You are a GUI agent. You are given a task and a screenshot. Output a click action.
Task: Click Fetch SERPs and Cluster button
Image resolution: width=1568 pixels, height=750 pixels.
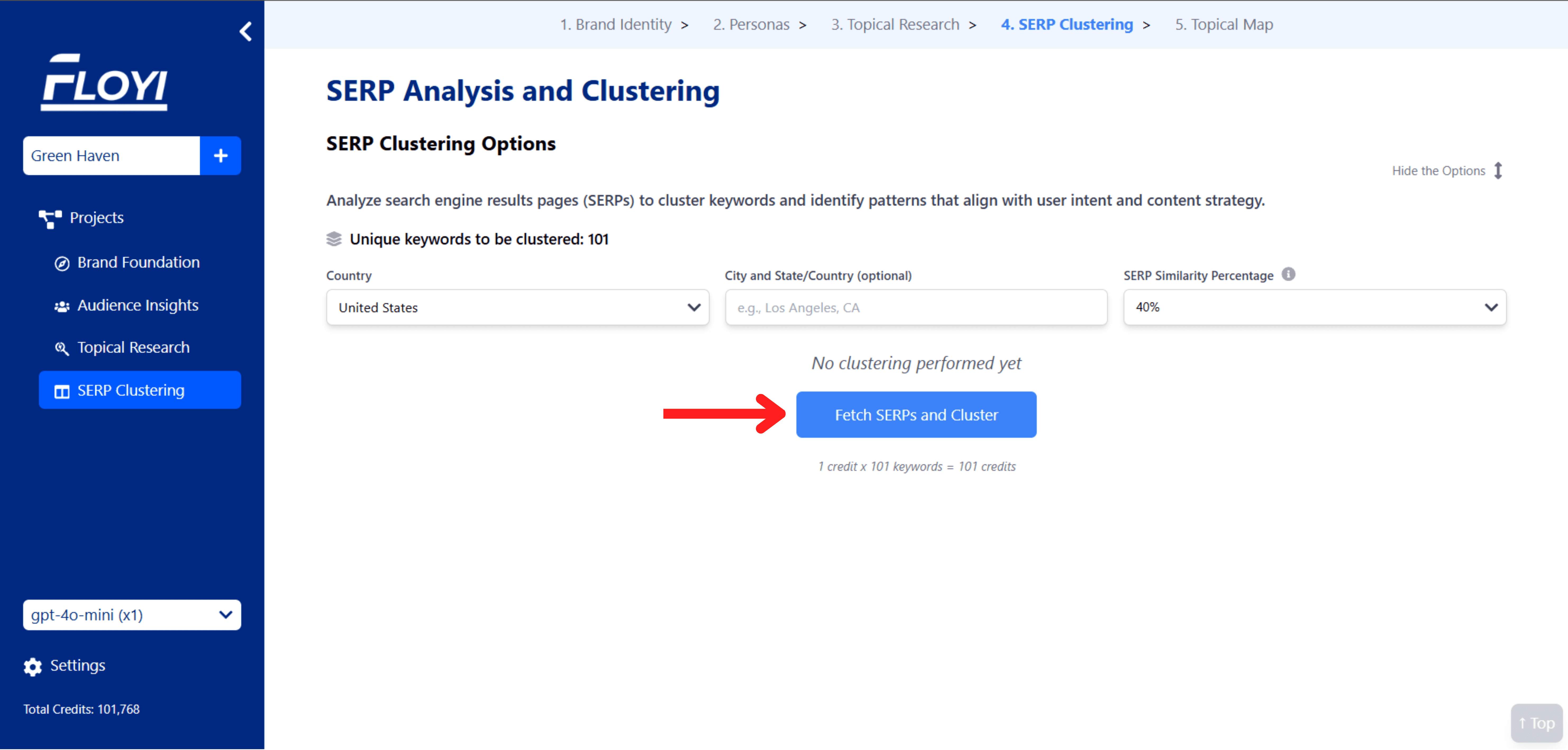coord(916,415)
